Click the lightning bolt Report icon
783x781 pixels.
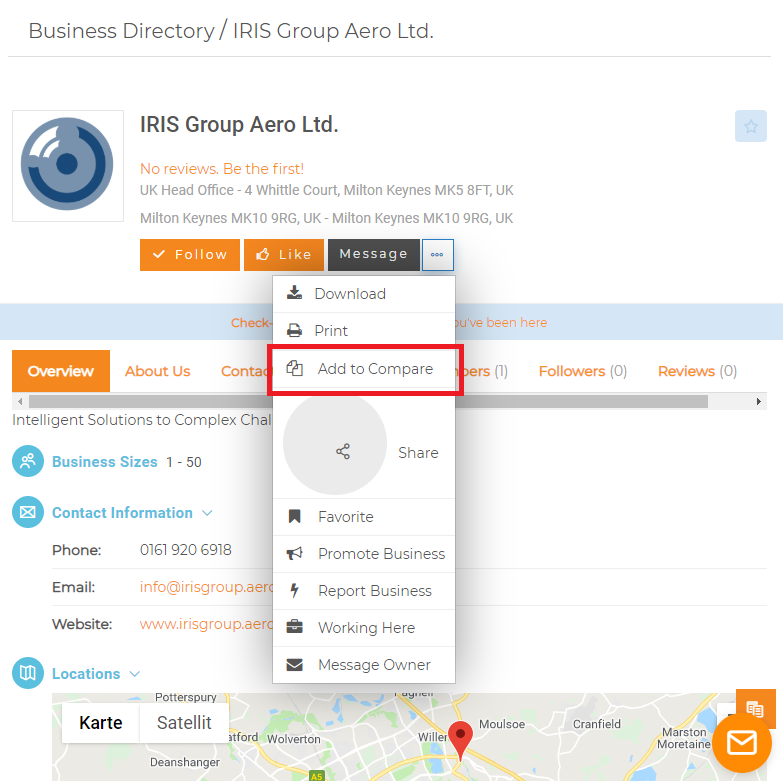294,590
